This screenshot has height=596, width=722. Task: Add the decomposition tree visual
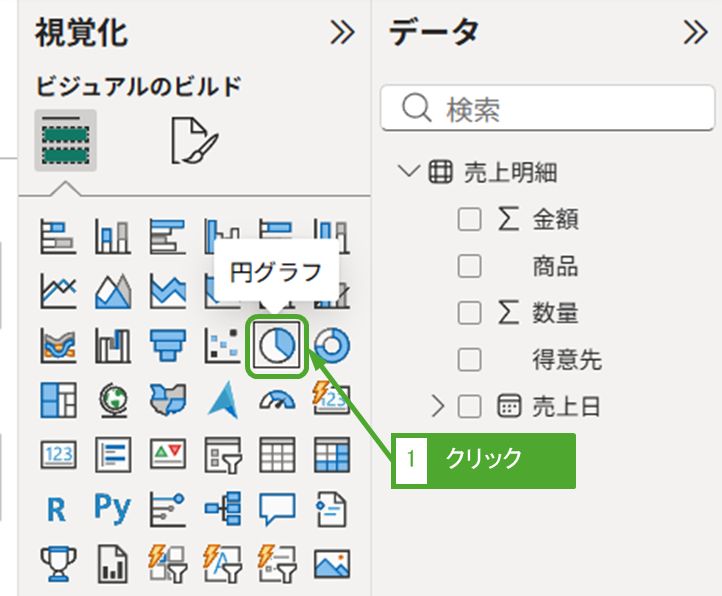pos(222,508)
